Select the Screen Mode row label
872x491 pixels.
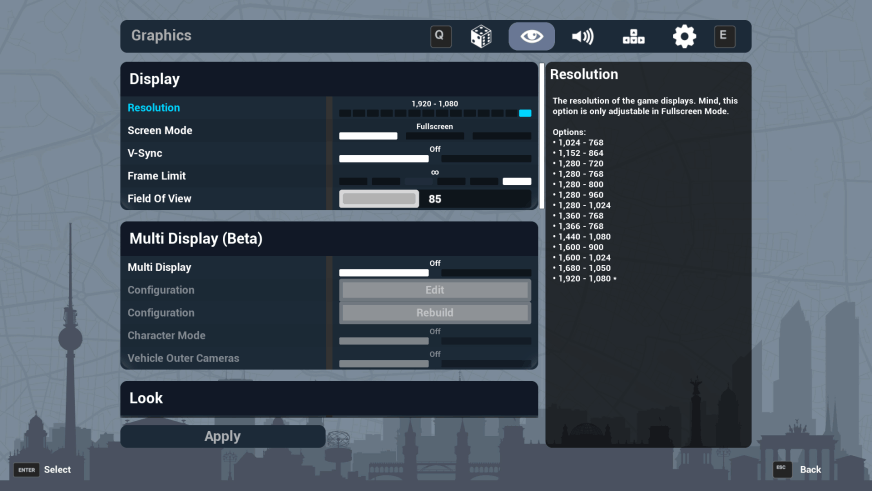[x=160, y=131]
